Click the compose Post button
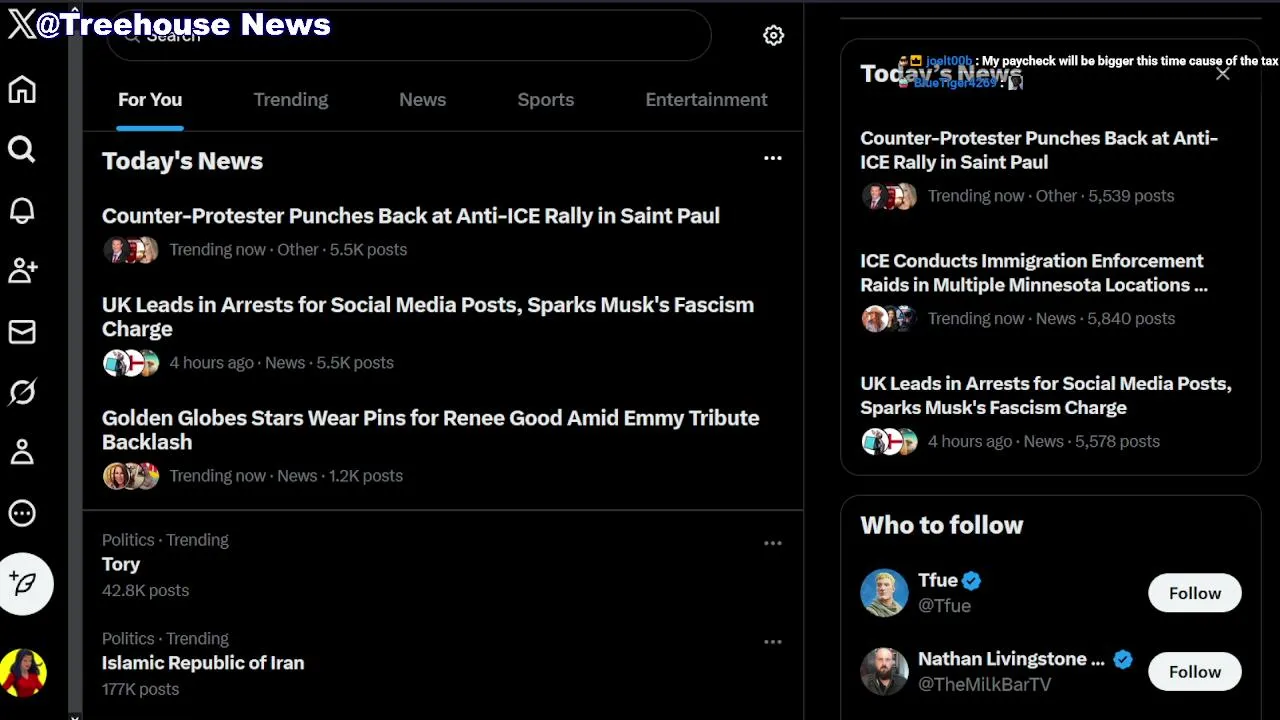The width and height of the screenshot is (1280, 720). tap(25, 584)
